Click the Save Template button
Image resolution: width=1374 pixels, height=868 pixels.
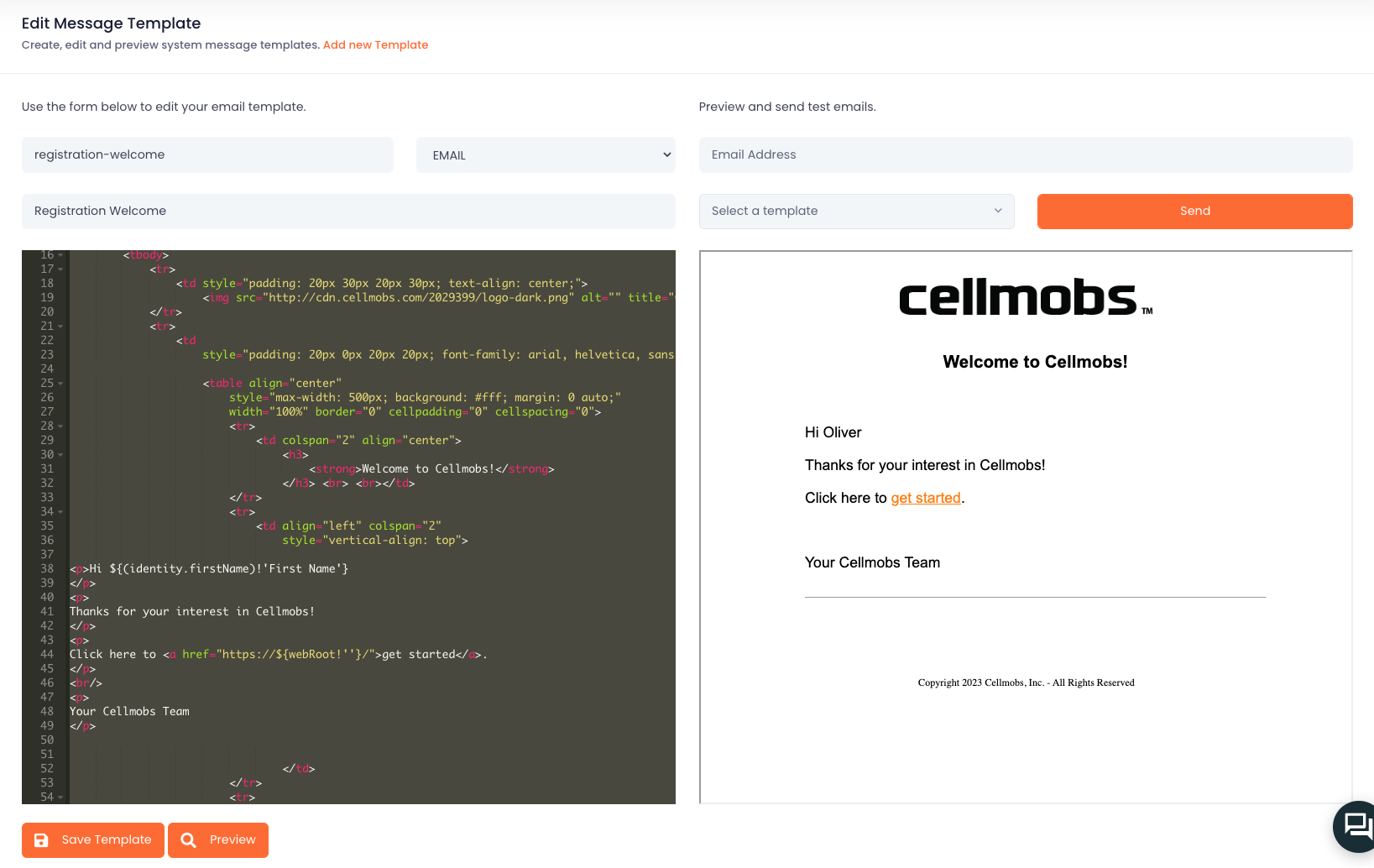92,840
